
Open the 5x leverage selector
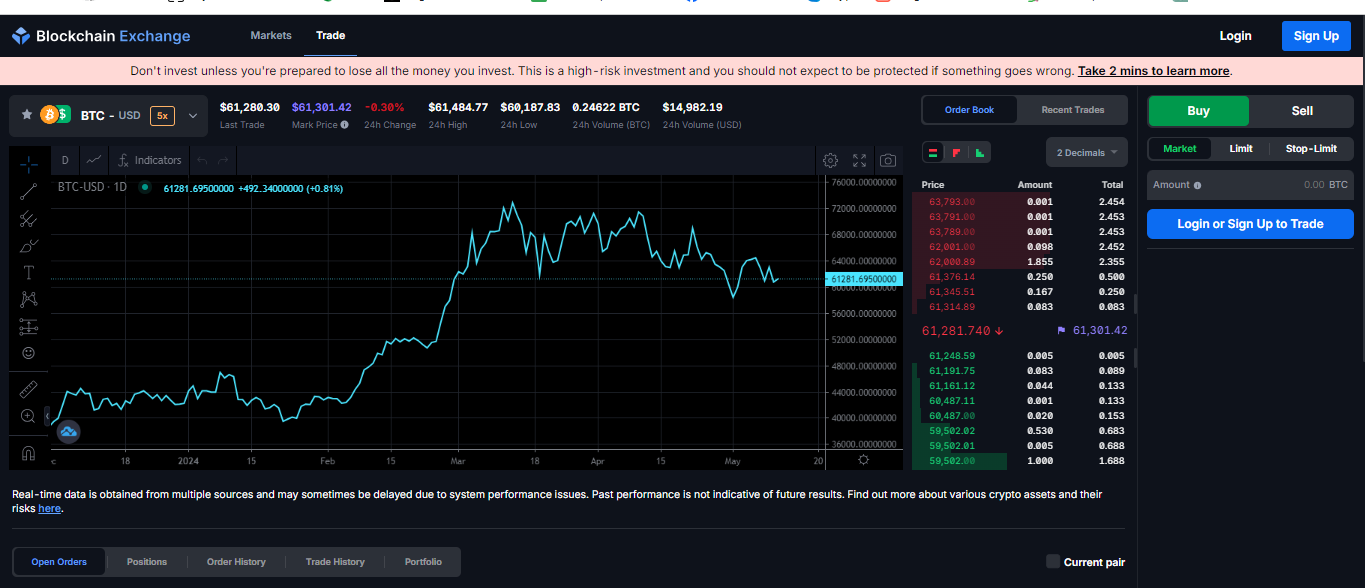(x=162, y=115)
